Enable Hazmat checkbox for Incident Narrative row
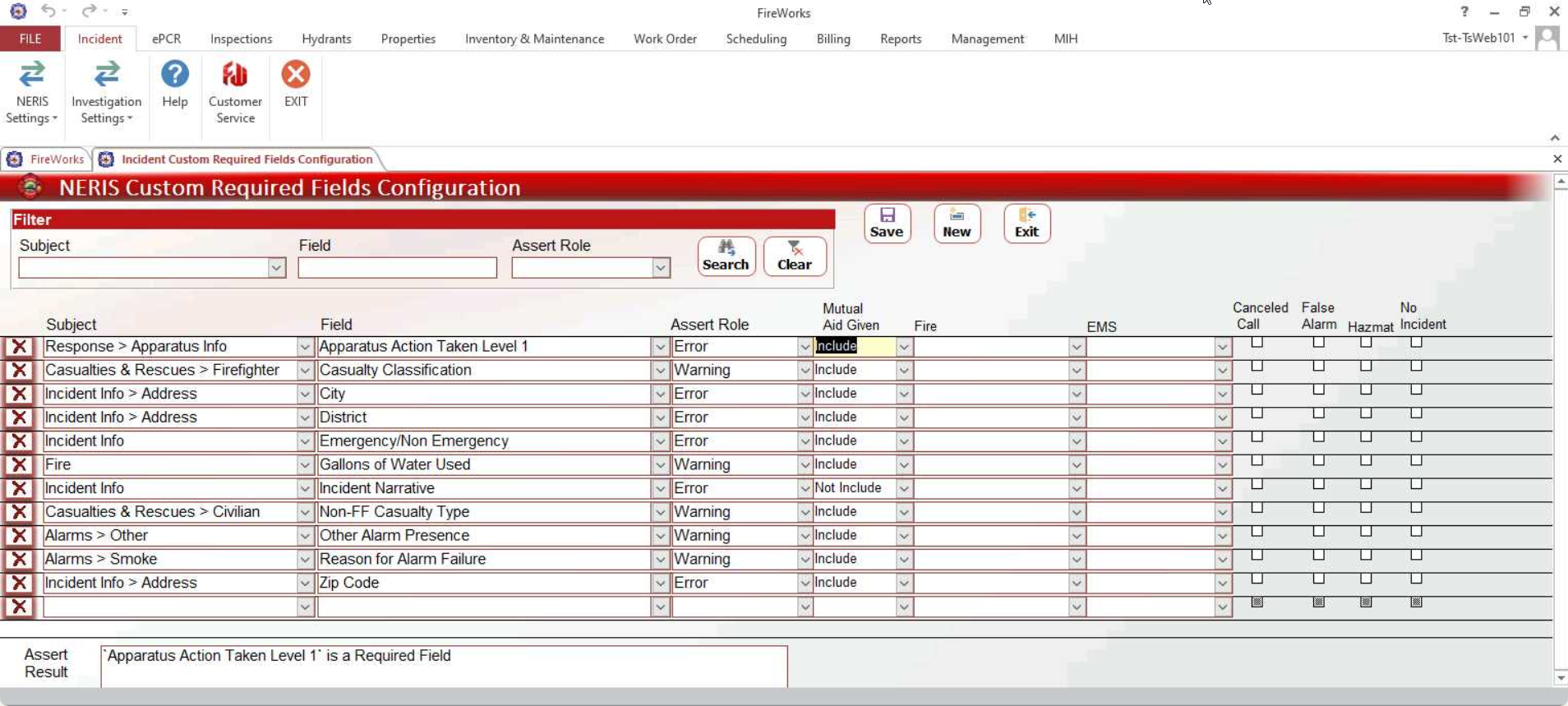The image size is (1568, 706). pyautogui.click(x=1366, y=484)
